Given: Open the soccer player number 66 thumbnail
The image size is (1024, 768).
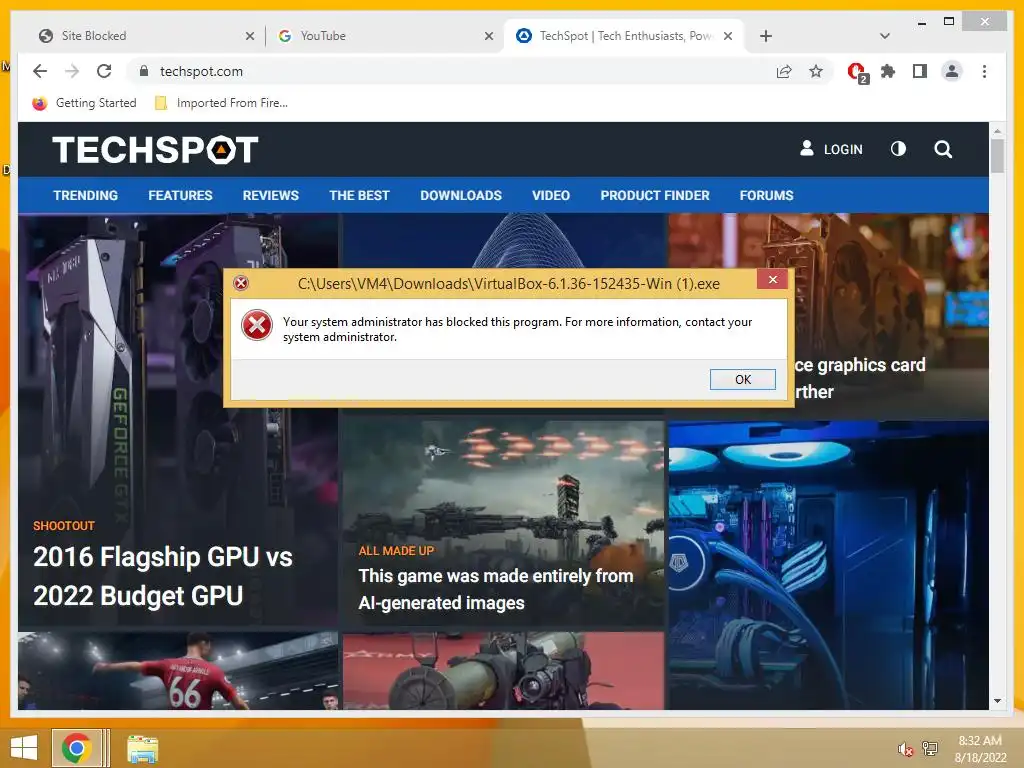Looking at the screenshot, I should [x=178, y=671].
